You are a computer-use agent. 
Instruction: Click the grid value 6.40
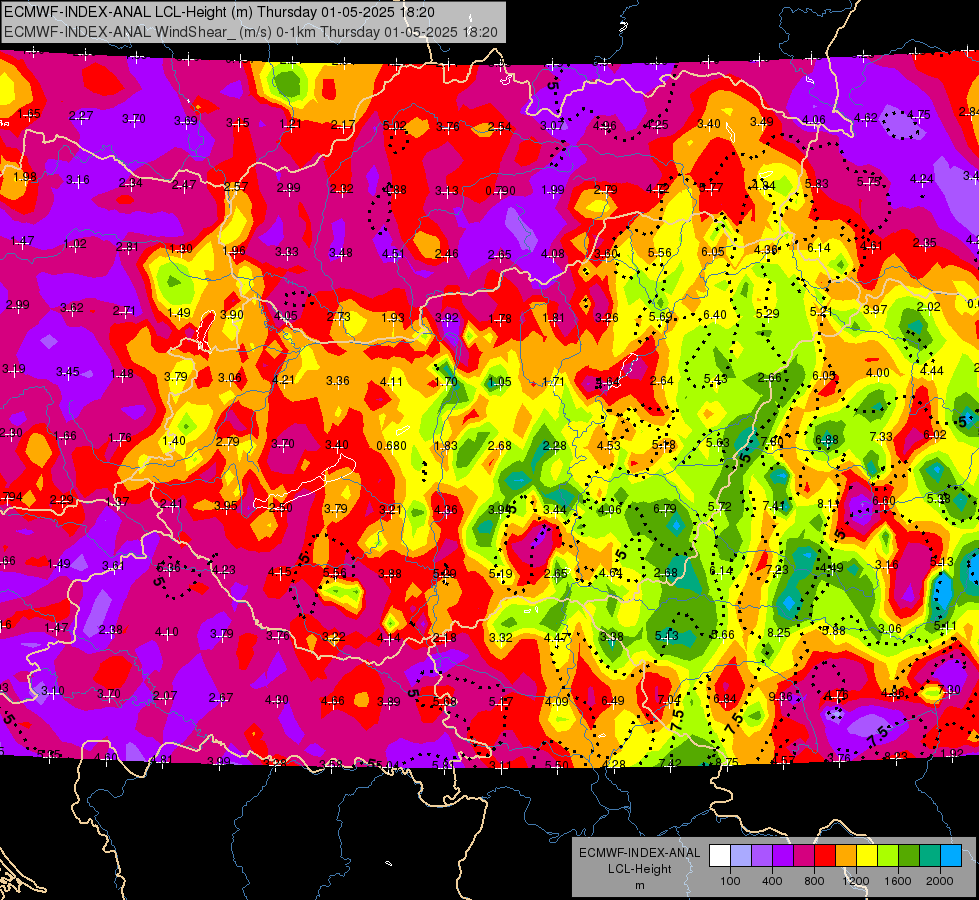point(715,315)
